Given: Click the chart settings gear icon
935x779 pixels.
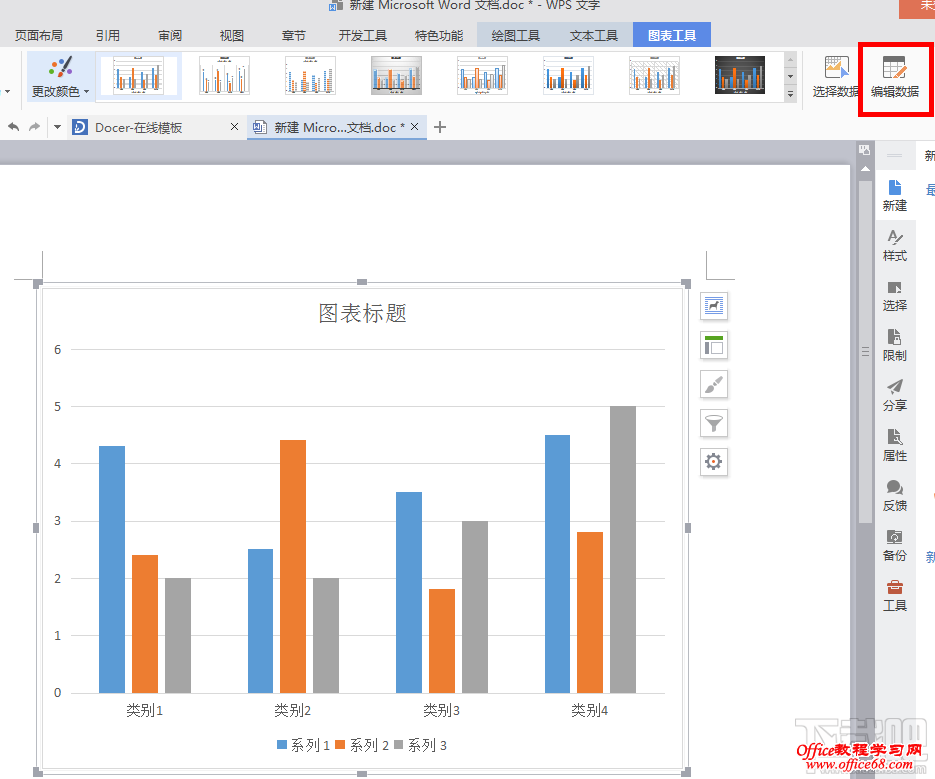Looking at the screenshot, I should (x=714, y=462).
